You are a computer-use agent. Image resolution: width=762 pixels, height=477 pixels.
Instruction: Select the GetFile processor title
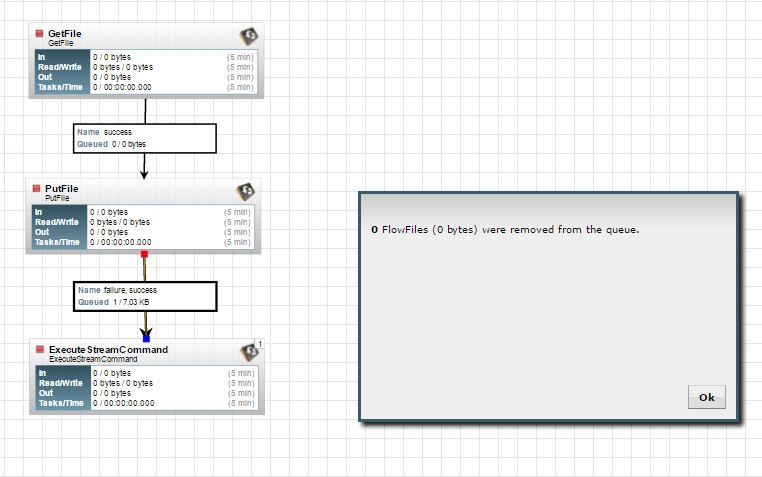(65, 34)
